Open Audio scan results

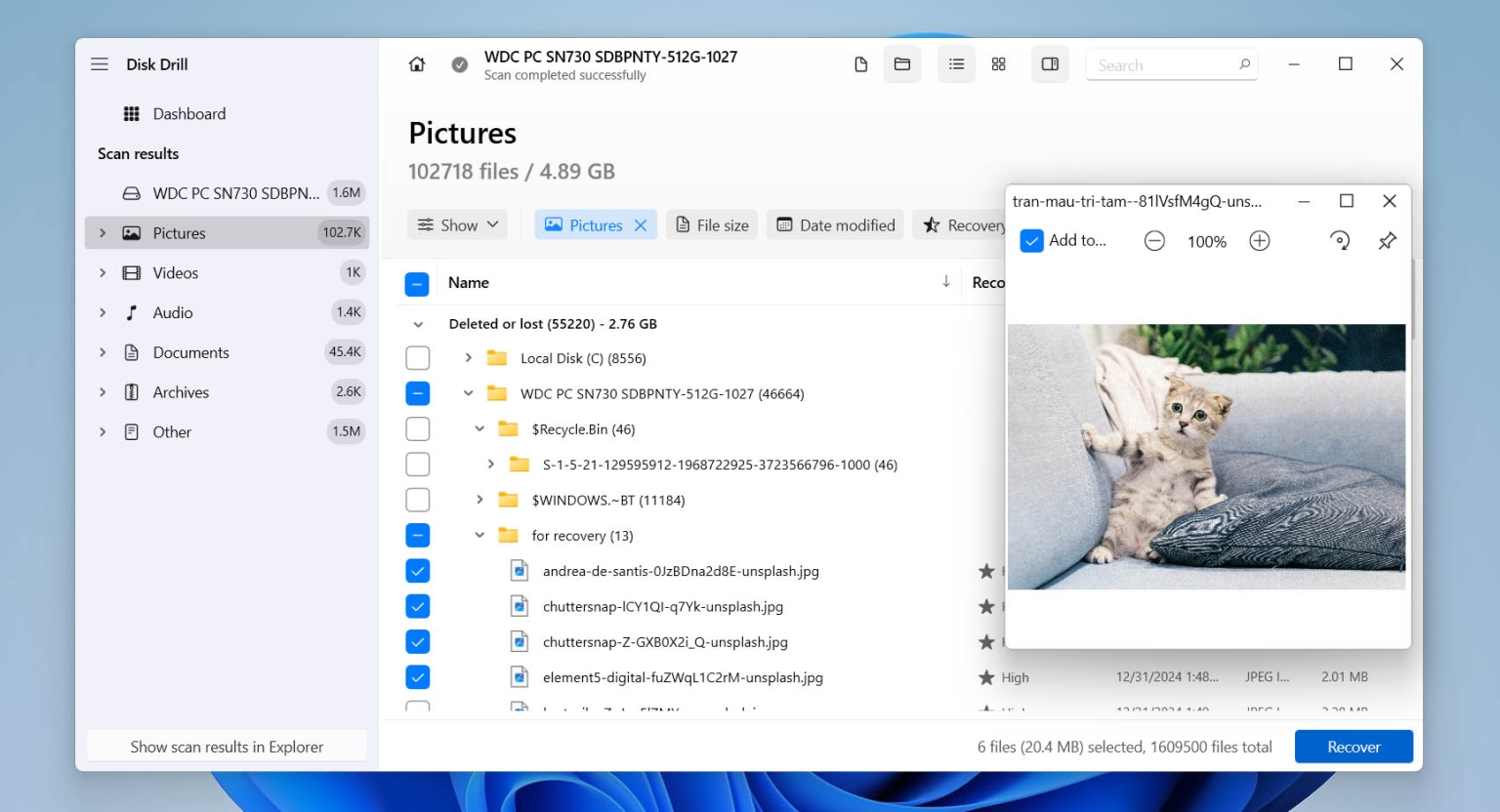pos(172,312)
